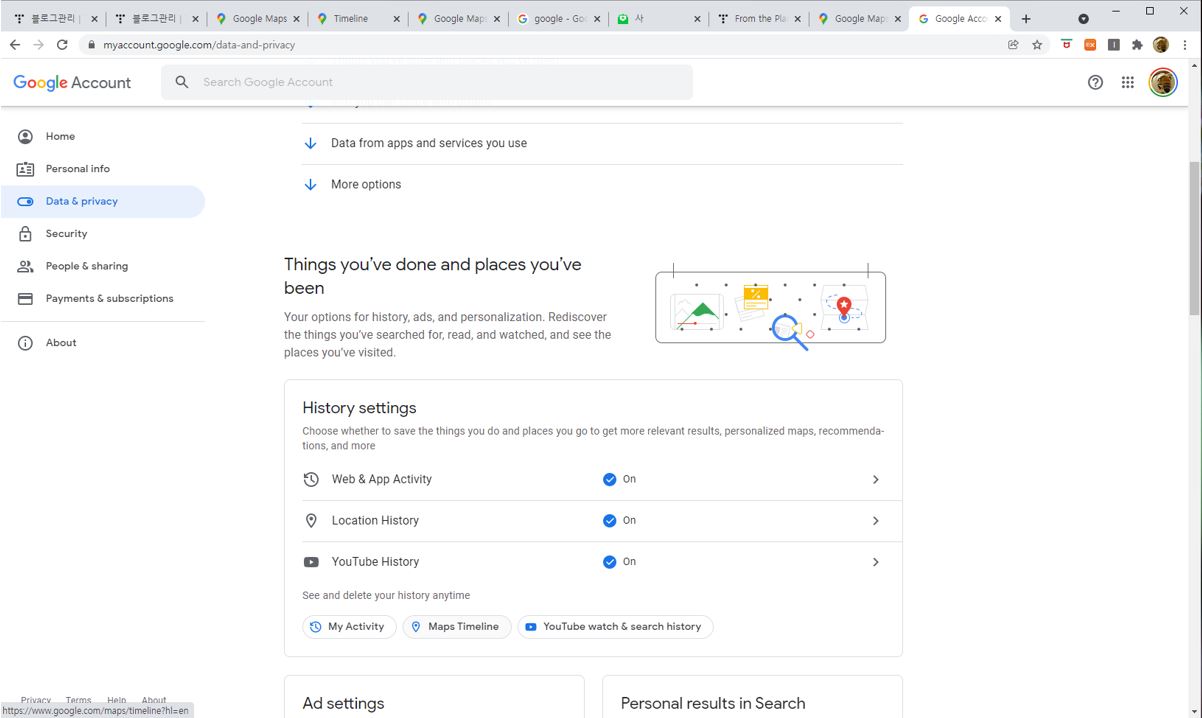Close the Timeline browser tab
This screenshot has width=1202, height=718.
pyautogui.click(x=397, y=19)
